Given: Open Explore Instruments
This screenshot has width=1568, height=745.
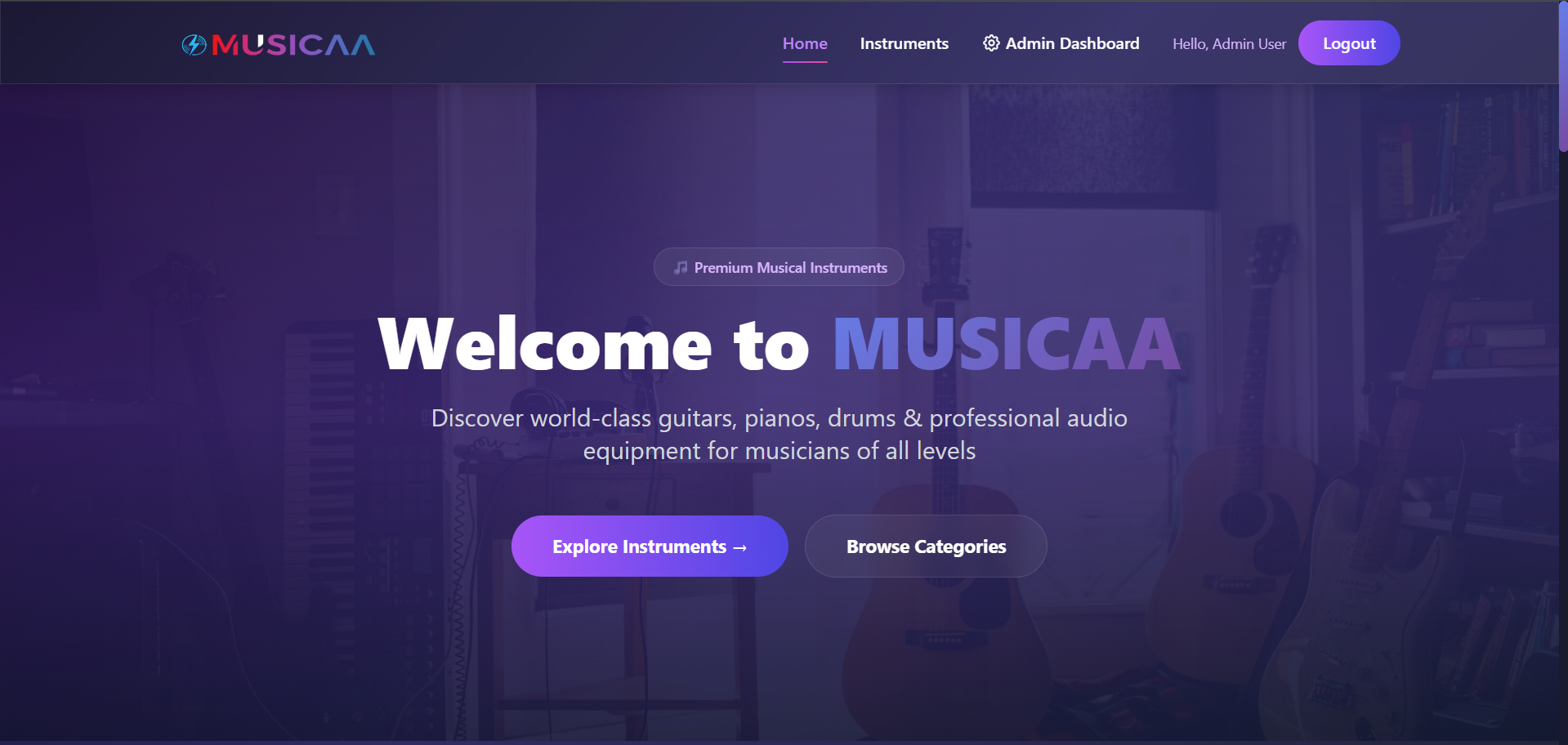Looking at the screenshot, I should click(x=650, y=546).
